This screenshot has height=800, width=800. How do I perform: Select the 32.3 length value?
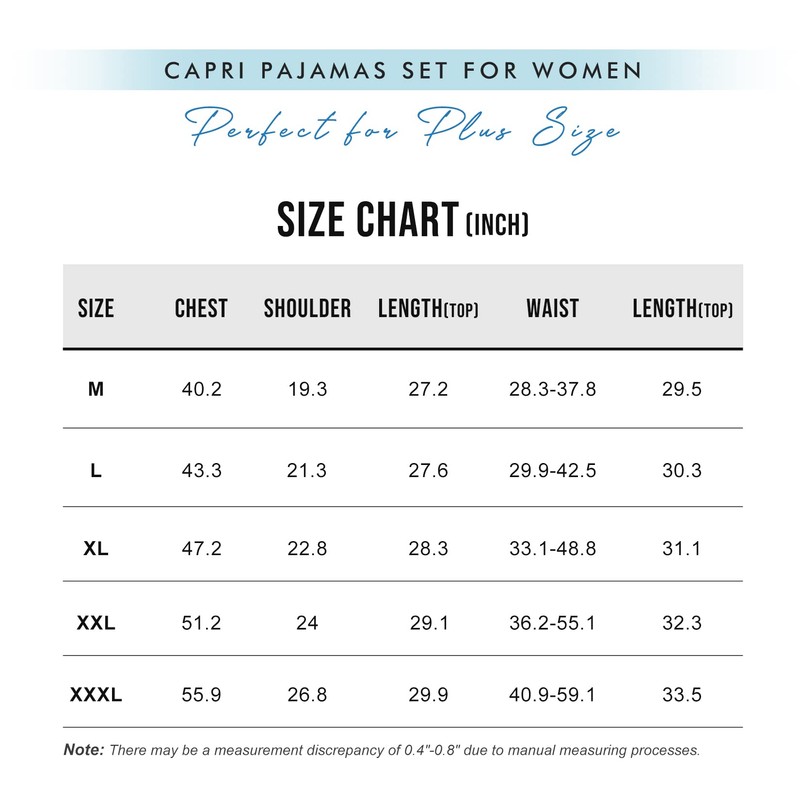(x=682, y=623)
